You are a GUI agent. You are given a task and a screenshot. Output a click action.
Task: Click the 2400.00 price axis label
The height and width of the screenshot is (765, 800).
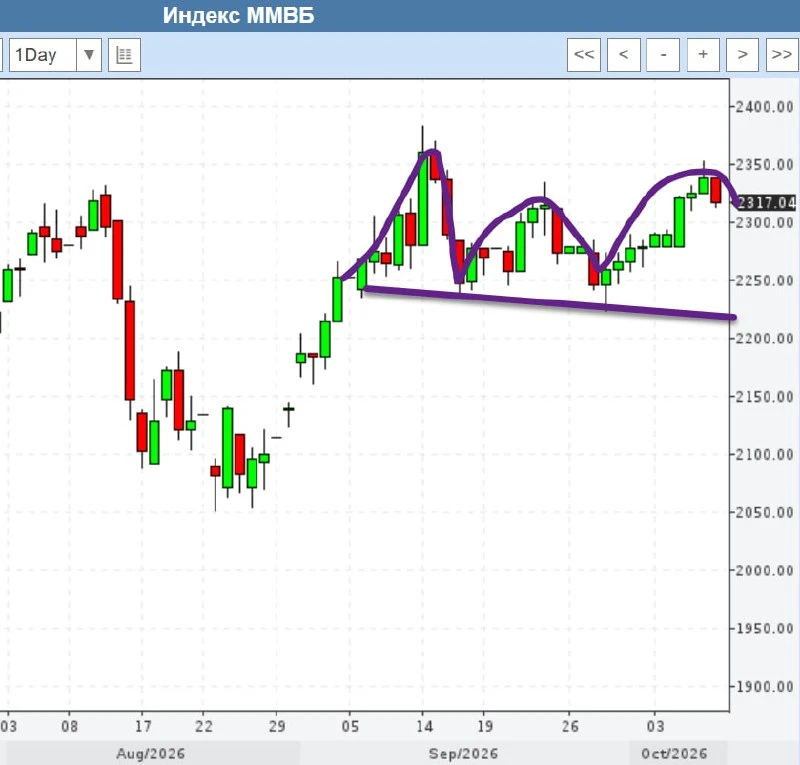(x=764, y=107)
